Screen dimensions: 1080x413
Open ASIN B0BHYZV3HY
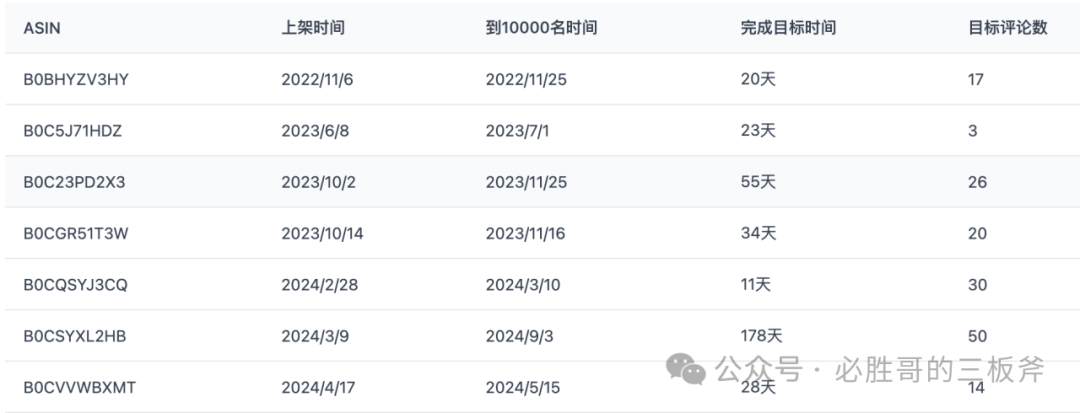[76, 79]
